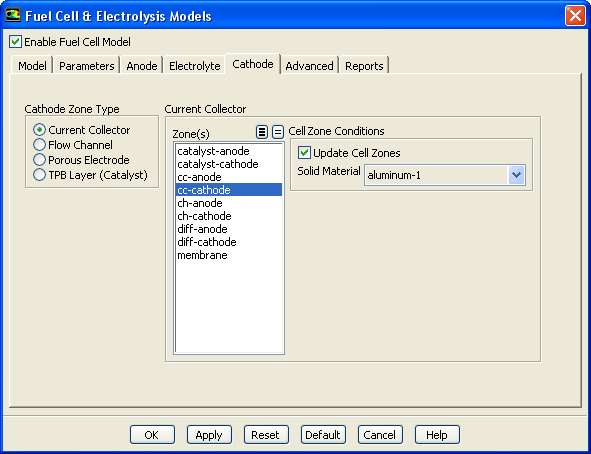Switch to the Anode tab

(142, 66)
